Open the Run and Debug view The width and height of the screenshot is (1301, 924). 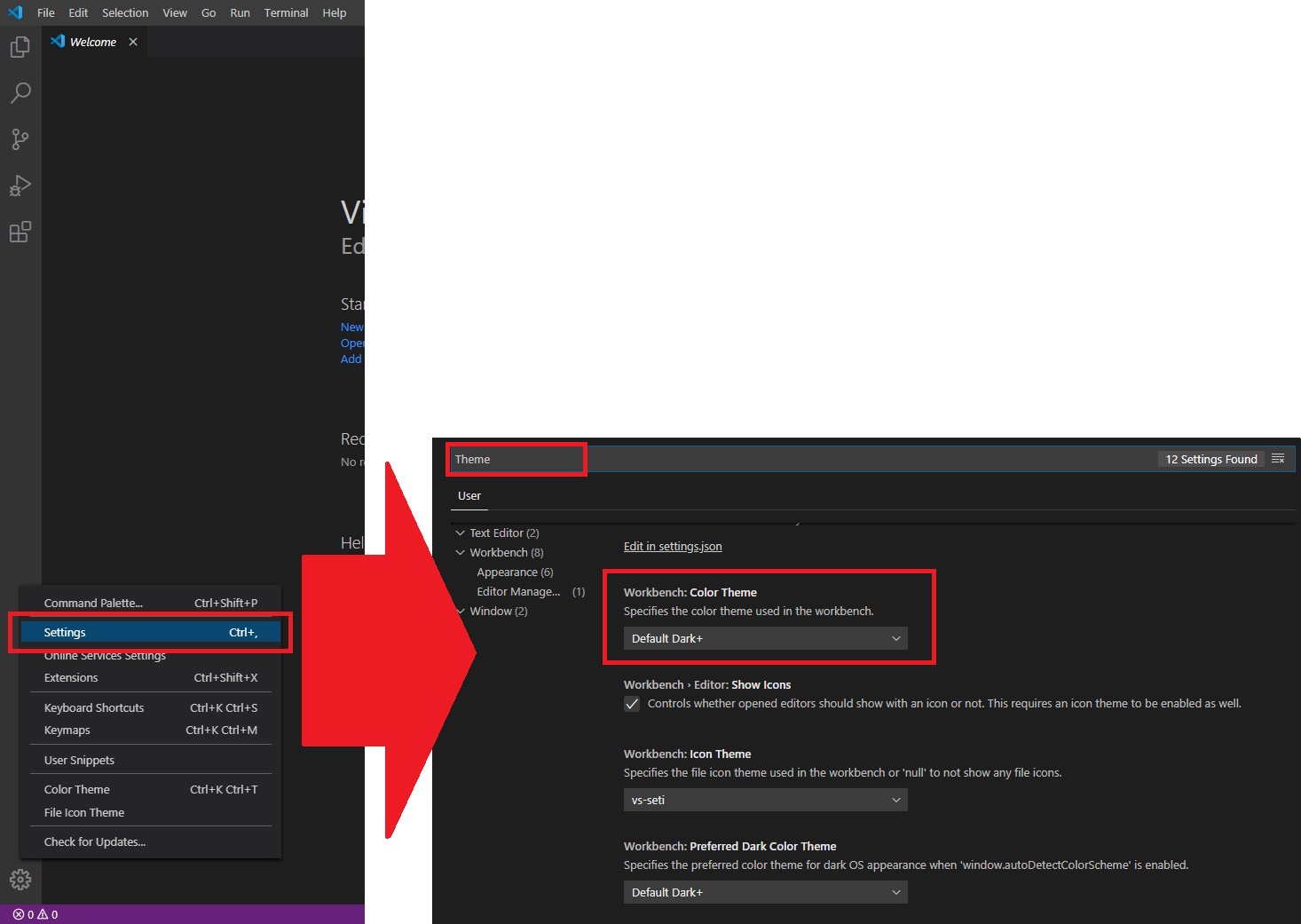[20, 186]
